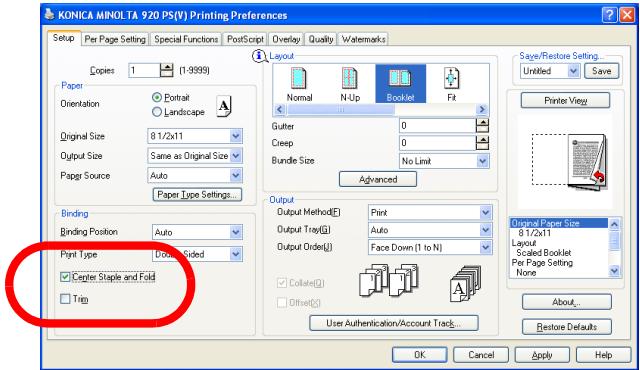Uncheck Center Staple and Fold
Image resolution: width=640 pixels, height=370 pixels.
(x=65, y=277)
